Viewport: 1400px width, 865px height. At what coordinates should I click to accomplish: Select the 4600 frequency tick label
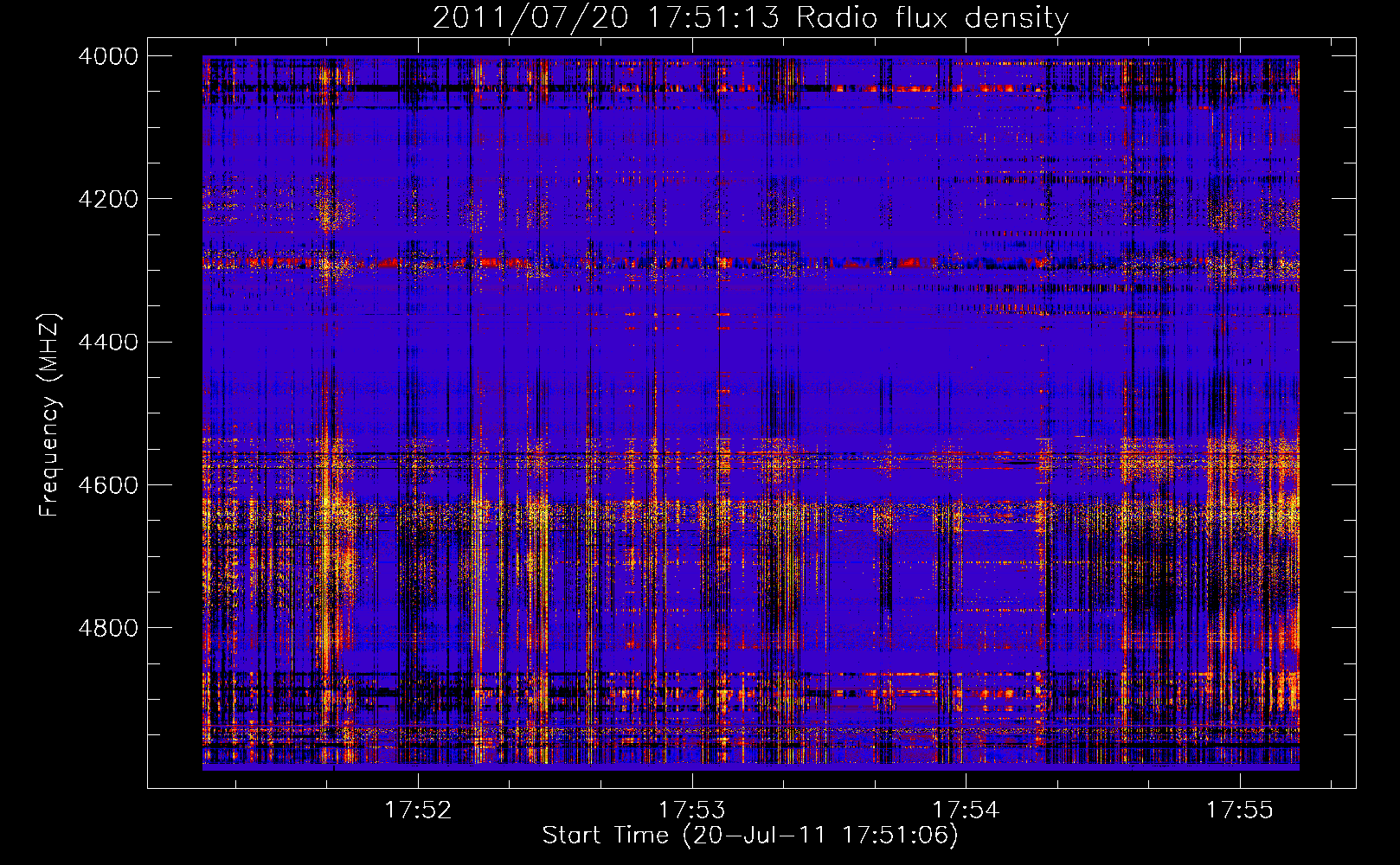coord(108,485)
